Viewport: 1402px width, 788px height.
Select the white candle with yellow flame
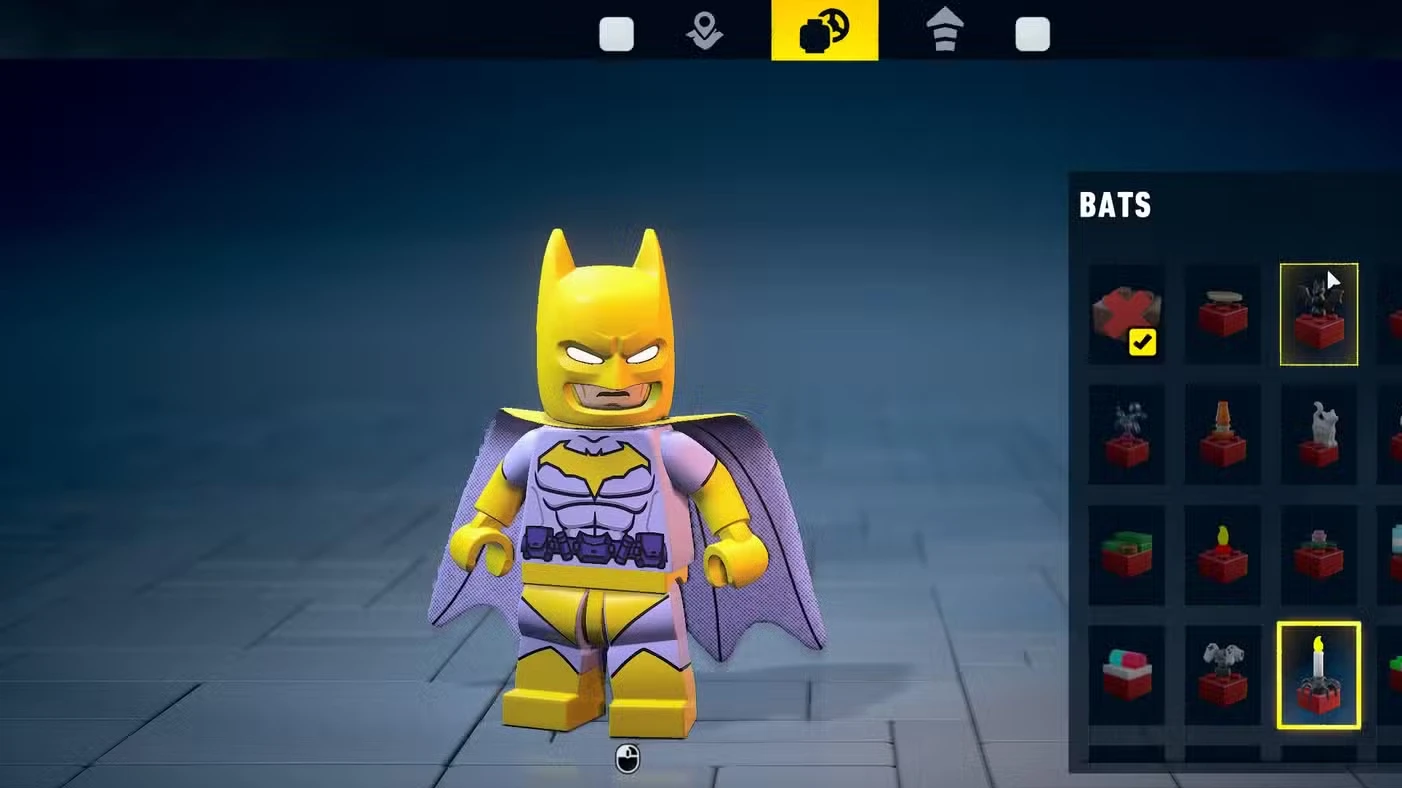[x=1319, y=675]
